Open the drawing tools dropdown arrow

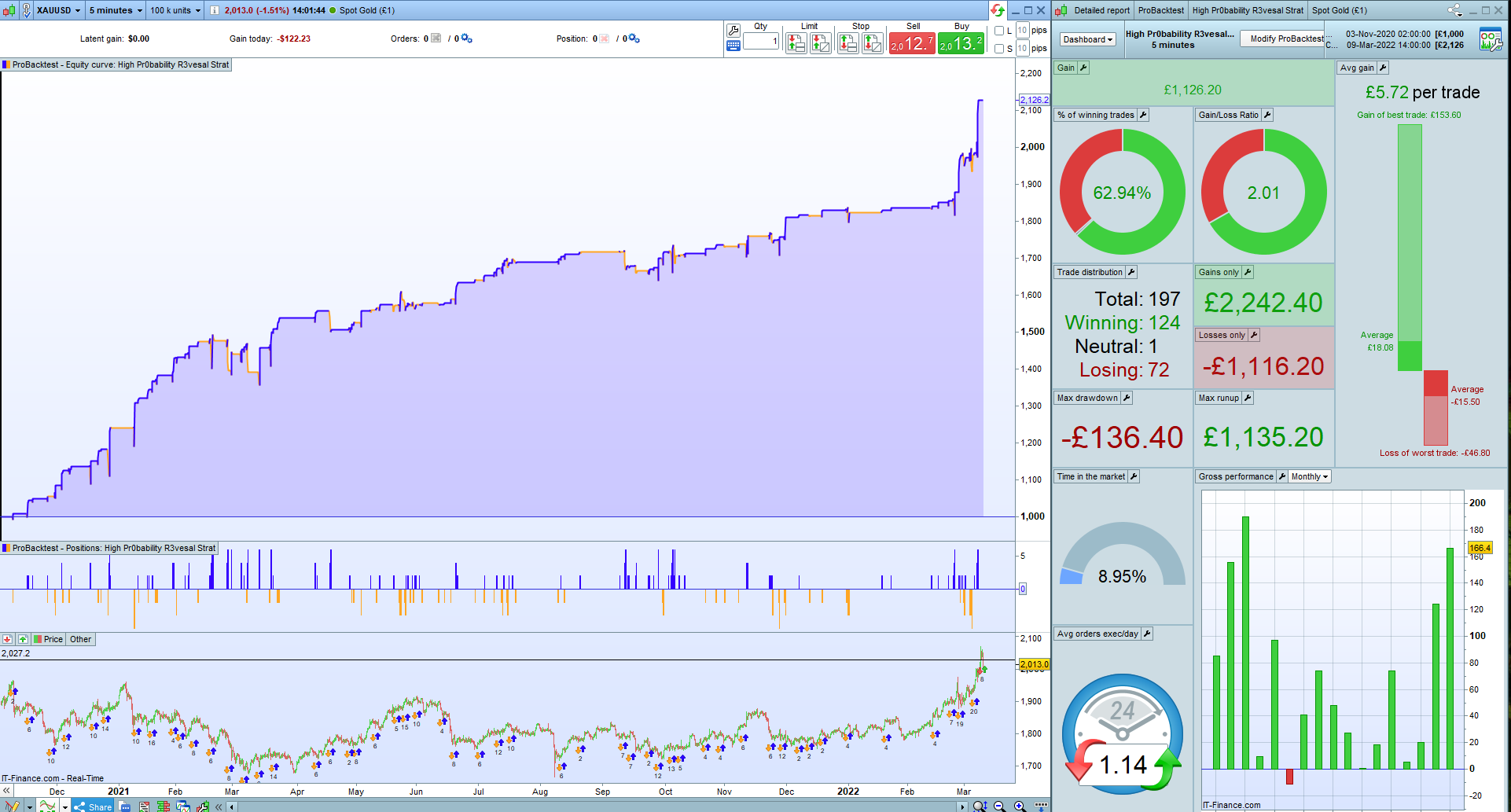(29, 806)
